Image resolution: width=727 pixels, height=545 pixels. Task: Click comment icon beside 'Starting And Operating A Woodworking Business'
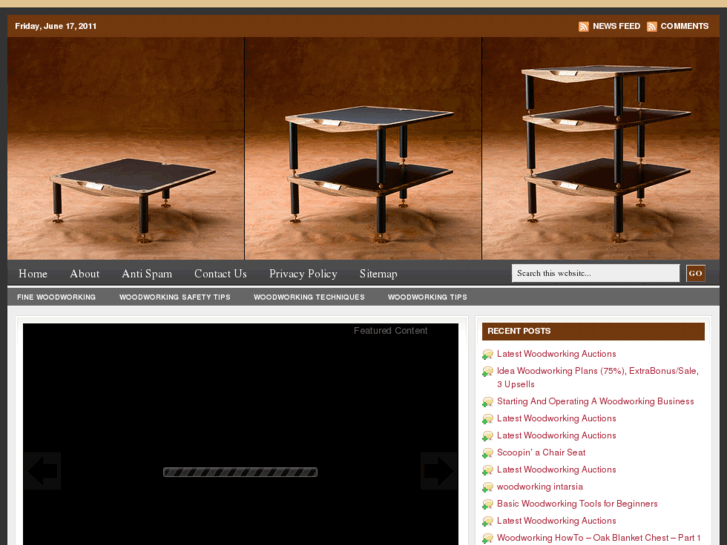pyautogui.click(x=487, y=402)
